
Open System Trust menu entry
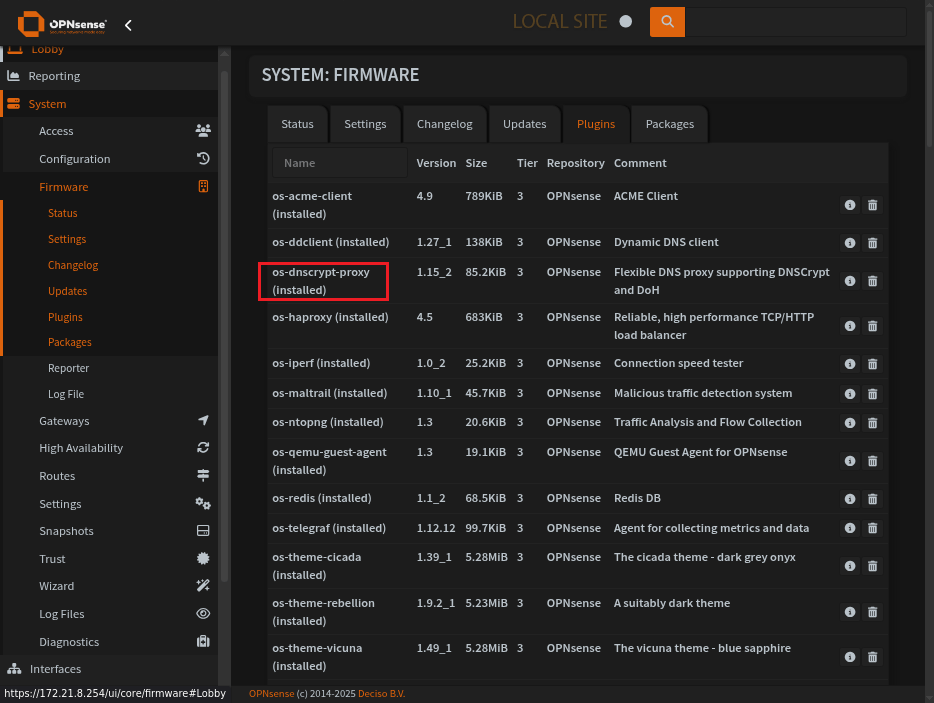tap(110, 559)
